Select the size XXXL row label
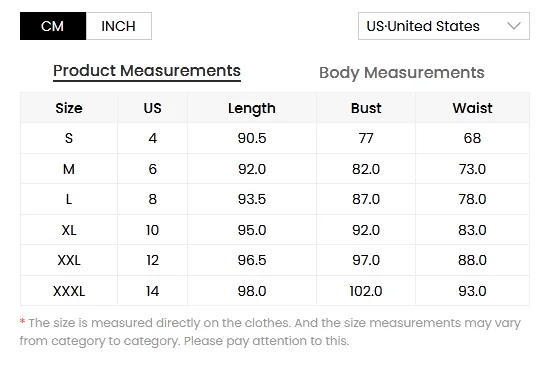 (69, 291)
